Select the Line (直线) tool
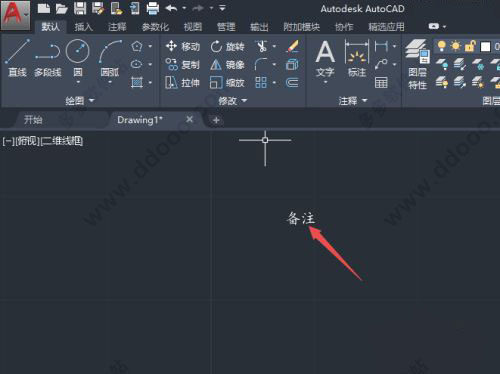The width and height of the screenshot is (500, 374). point(17,57)
